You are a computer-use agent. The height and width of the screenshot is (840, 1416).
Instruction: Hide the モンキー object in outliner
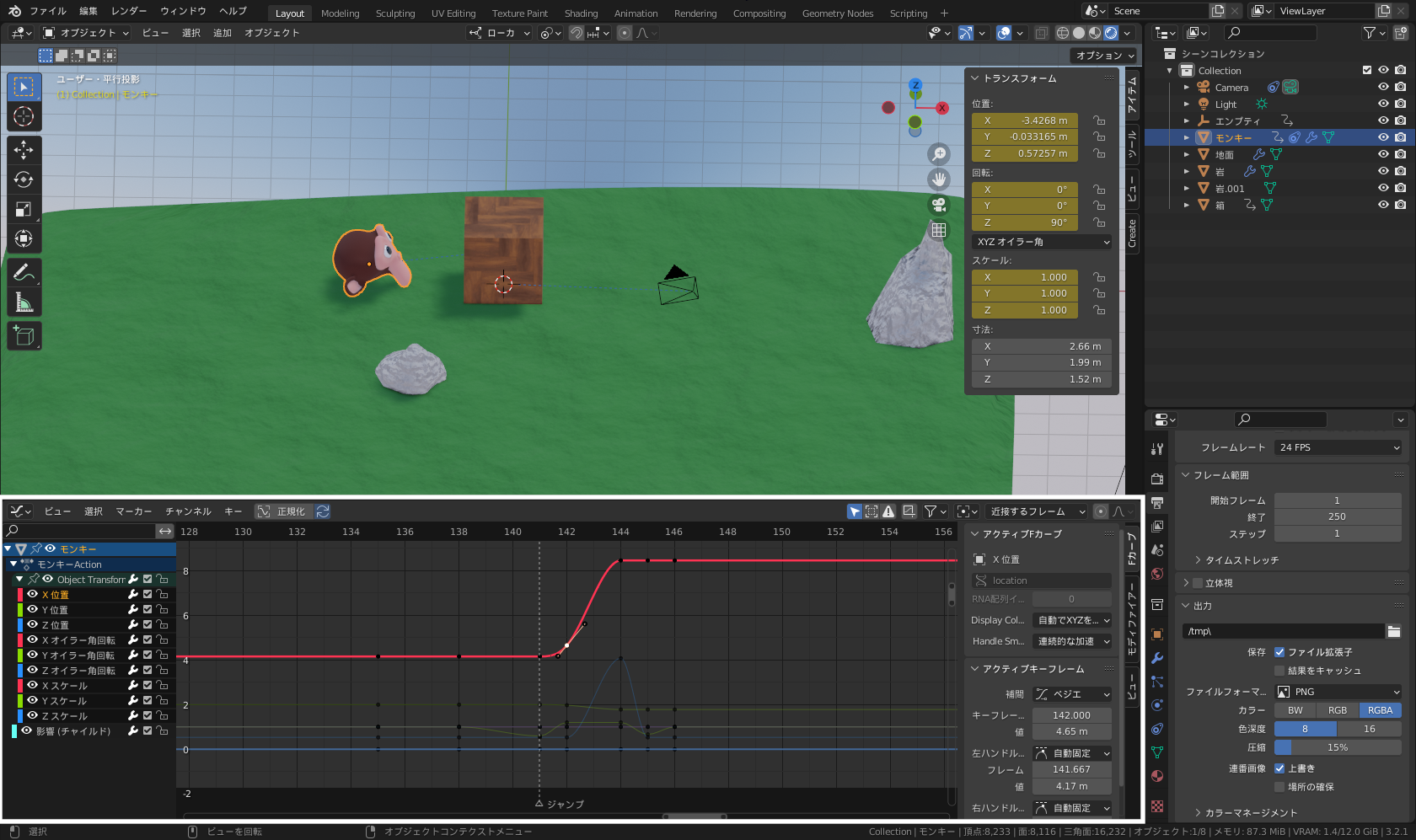[1382, 137]
